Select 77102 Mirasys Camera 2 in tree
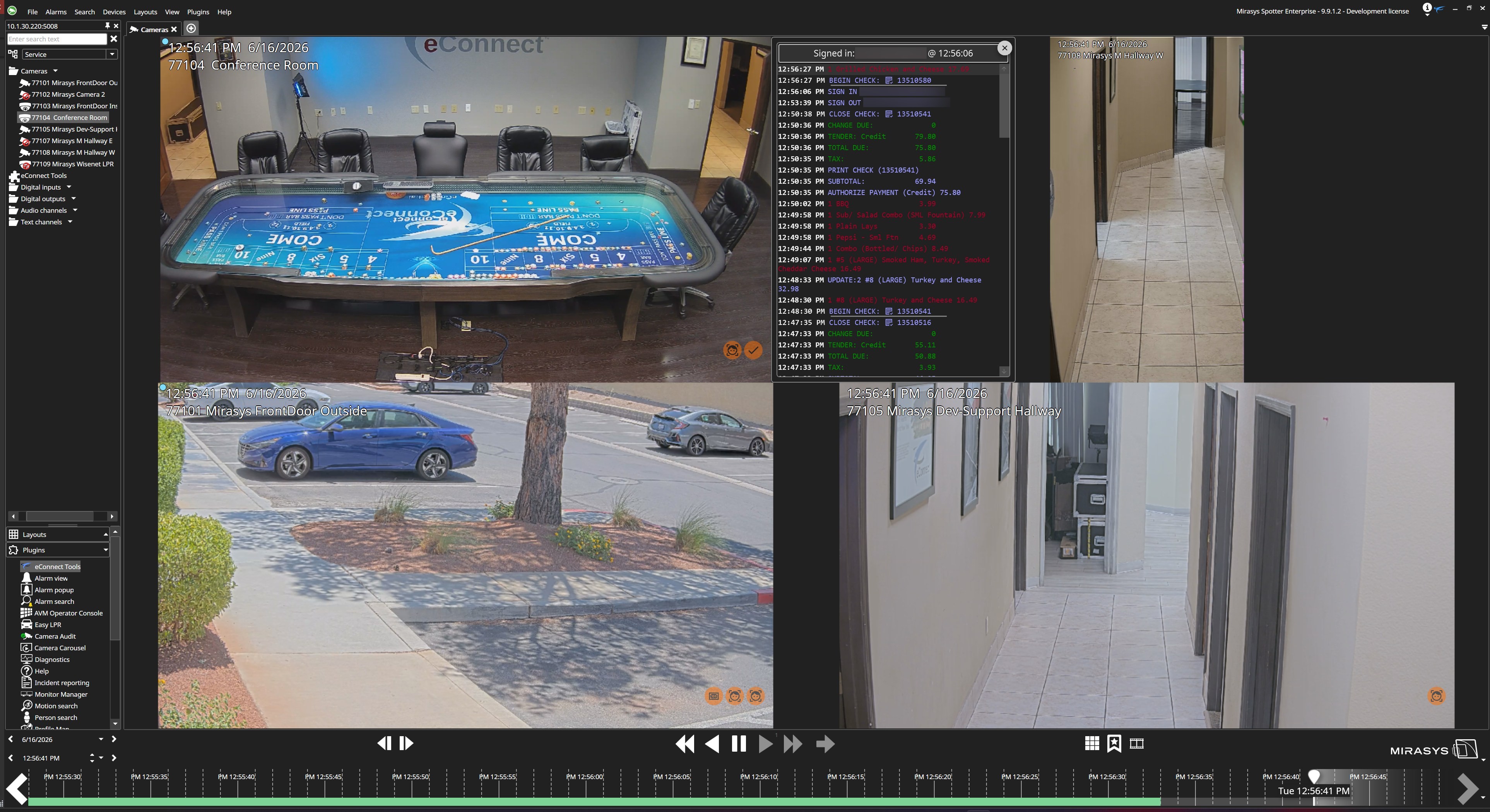Viewport: 1490px width, 812px height. pyautogui.click(x=62, y=94)
